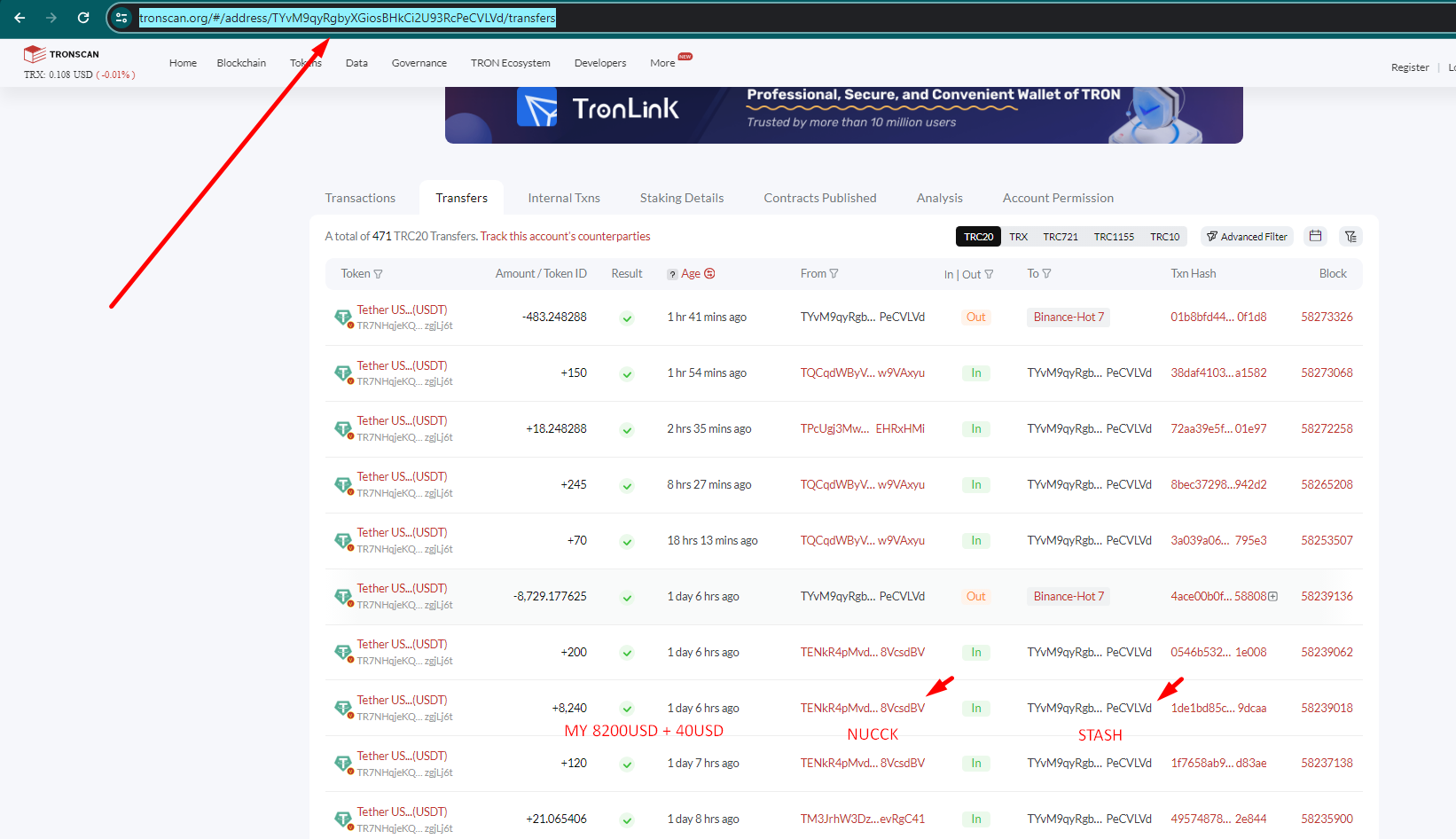Screen dimensions: 1456x839
Task: Open the Home menu
Action: pos(183,63)
